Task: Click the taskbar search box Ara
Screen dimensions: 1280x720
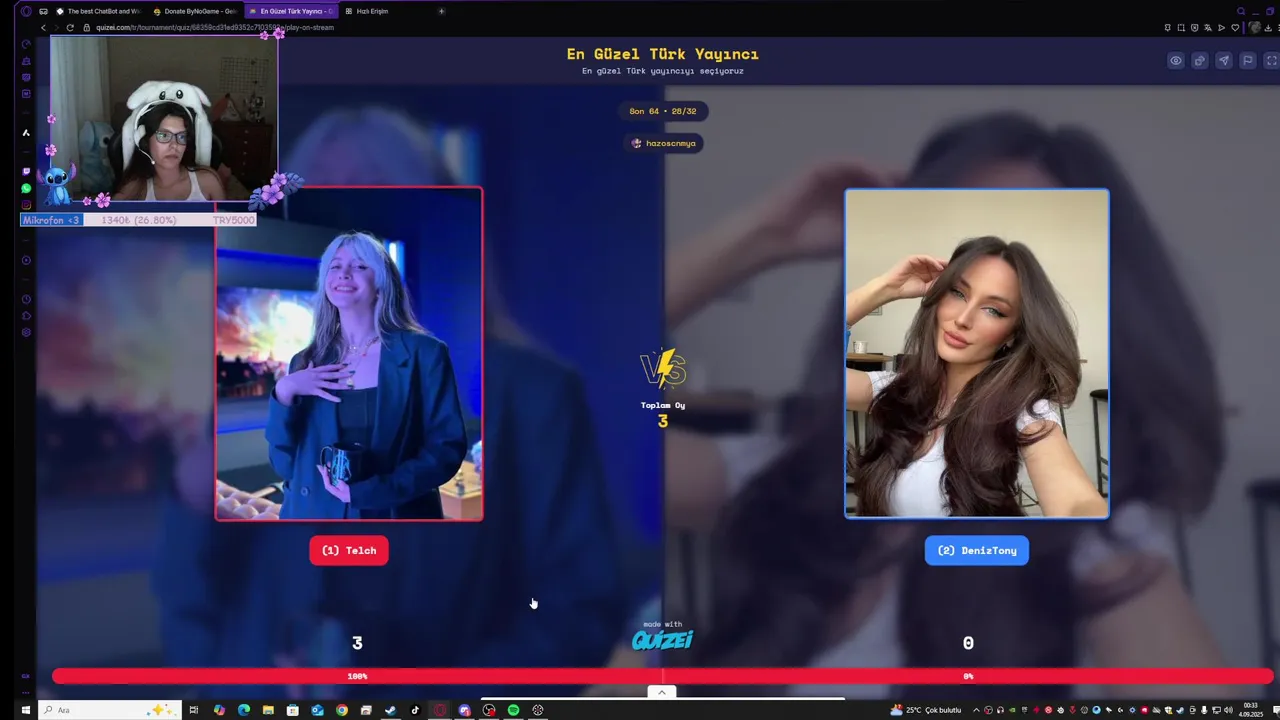Action: [x=110, y=710]
